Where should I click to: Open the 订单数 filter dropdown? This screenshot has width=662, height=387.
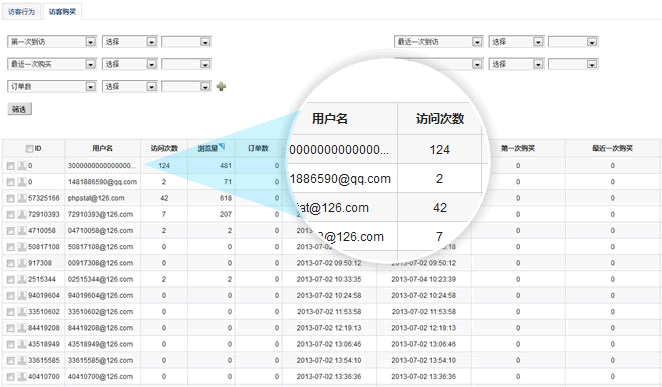tap(52, 87)
